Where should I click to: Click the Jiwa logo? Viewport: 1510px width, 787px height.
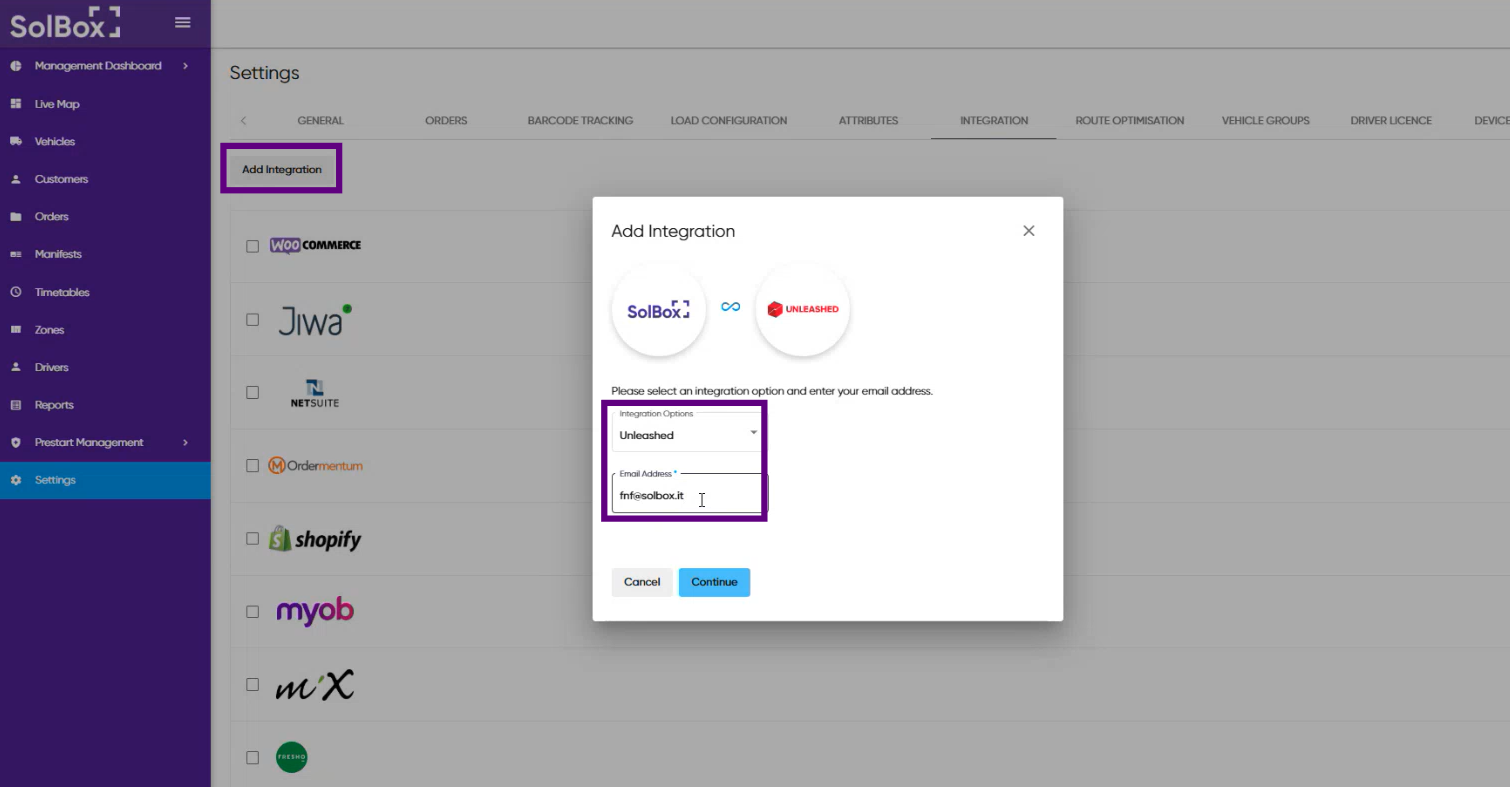pyautogui.click(x=314, y=319)
